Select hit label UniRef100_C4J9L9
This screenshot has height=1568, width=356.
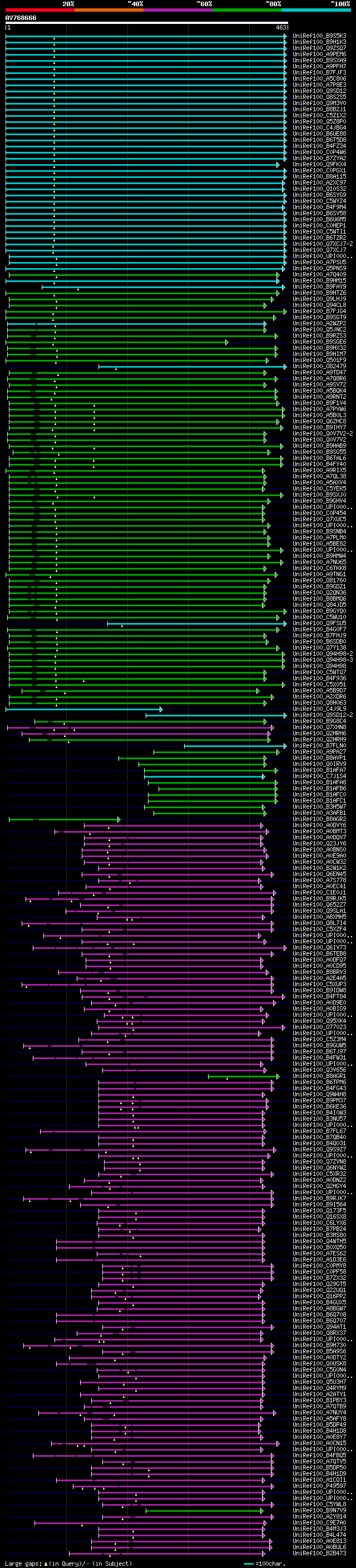coord(319,709)
